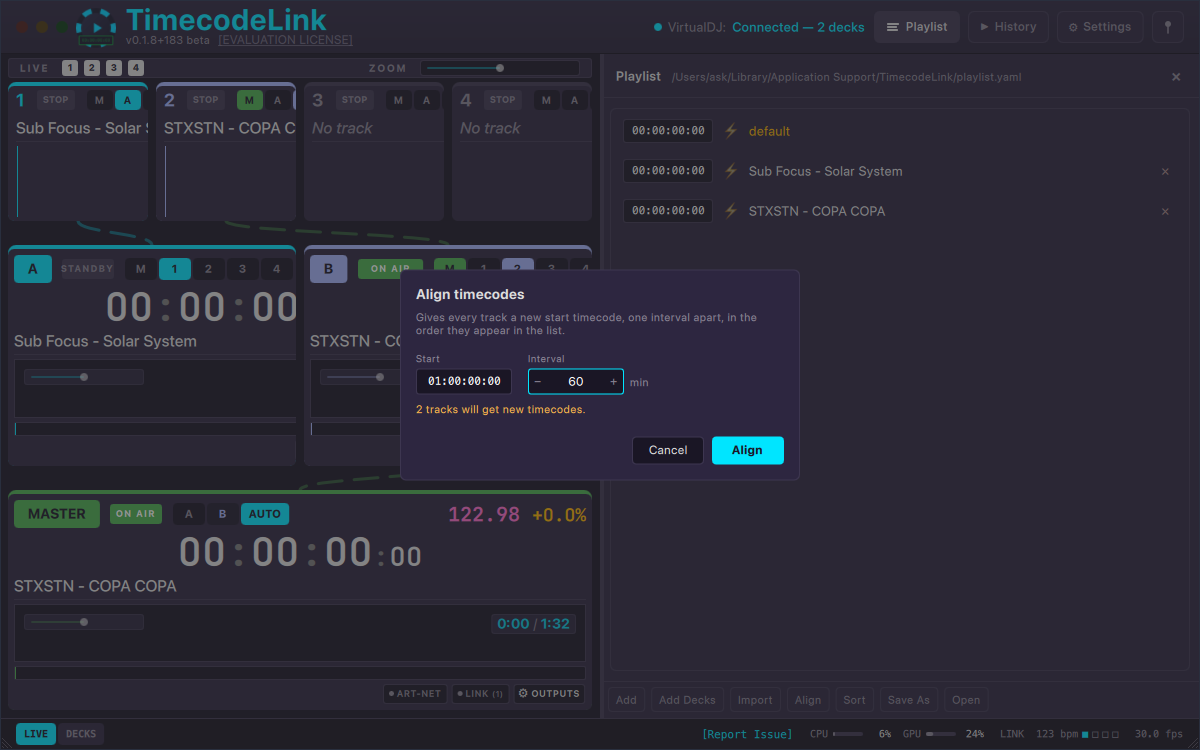The width and height of the screenshot is (1200, 750).
Task: Click the 0:00 / 1:32 time display
Action: (x=533, y=624)
